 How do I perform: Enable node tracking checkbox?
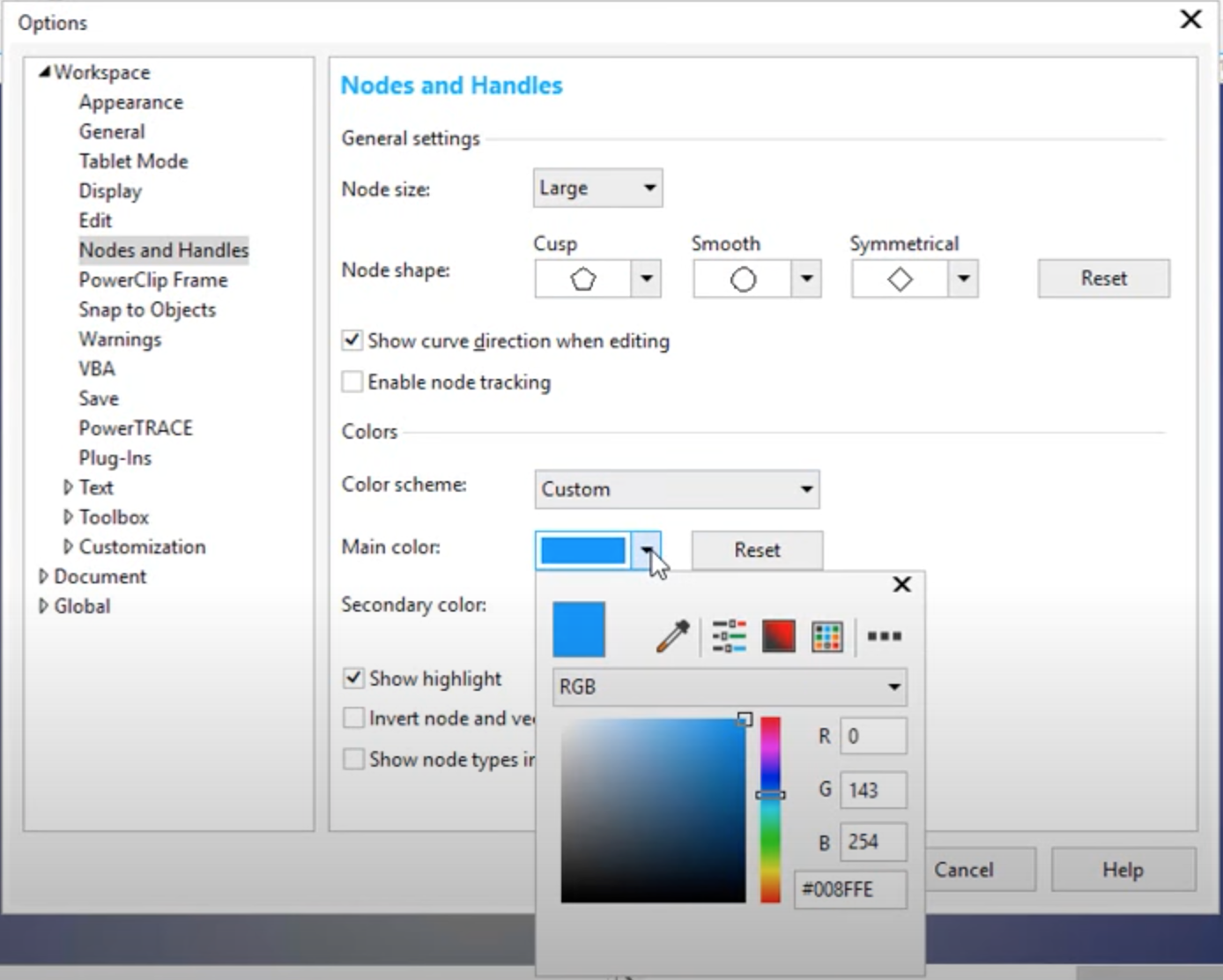(x=352, y=382)
